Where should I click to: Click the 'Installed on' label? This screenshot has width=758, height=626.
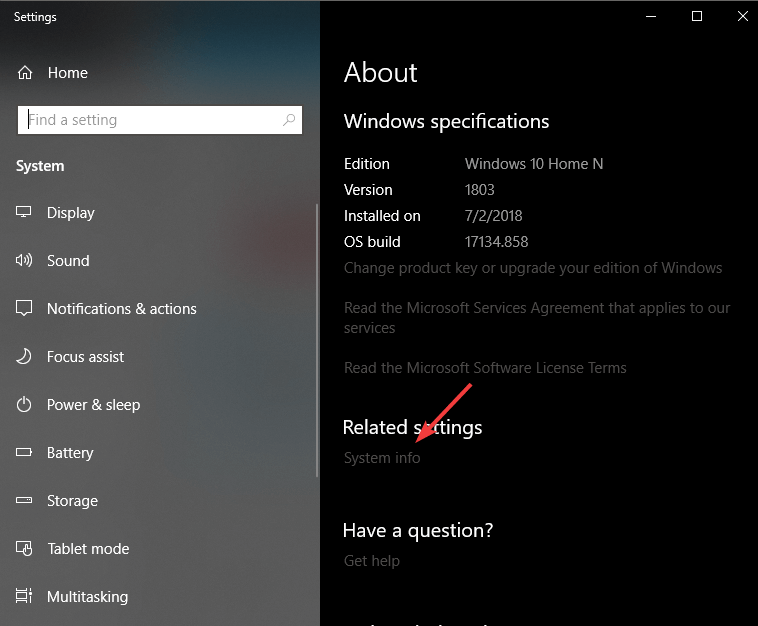[x=382, y=216]
